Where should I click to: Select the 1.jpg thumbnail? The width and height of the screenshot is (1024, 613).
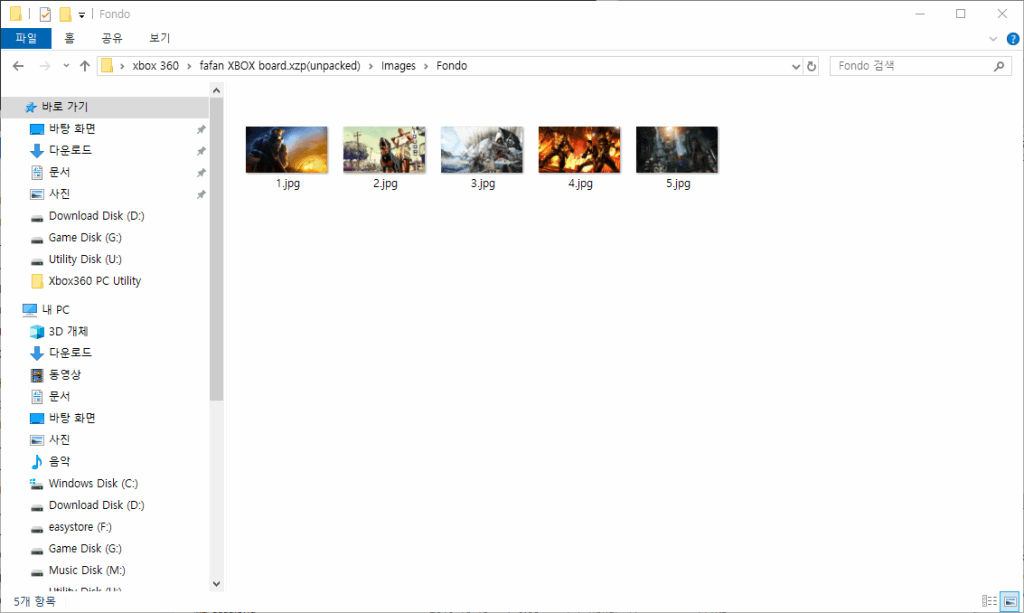click(x=287, y=149)
